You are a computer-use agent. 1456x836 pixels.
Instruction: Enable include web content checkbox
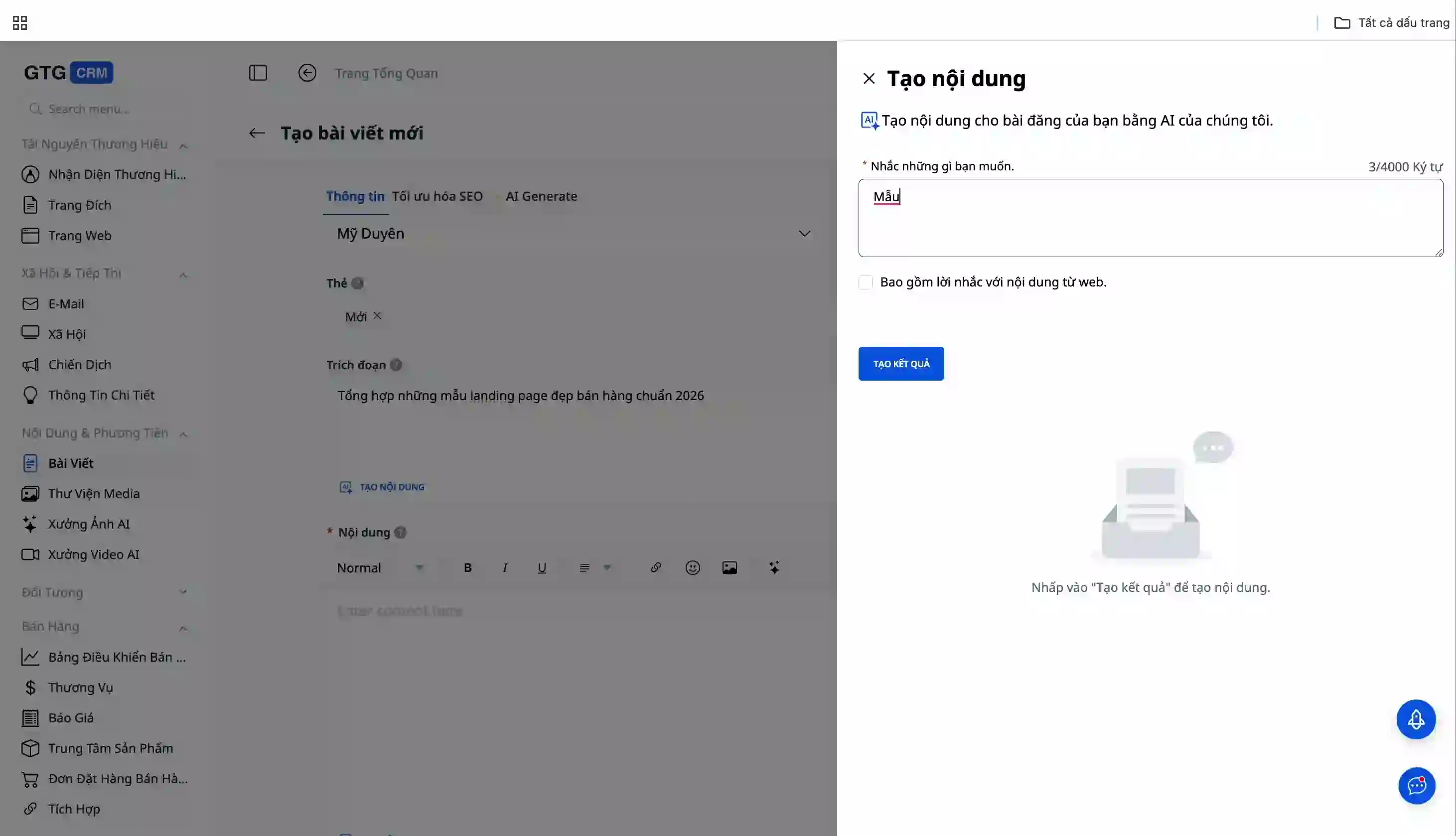point(866,282)
